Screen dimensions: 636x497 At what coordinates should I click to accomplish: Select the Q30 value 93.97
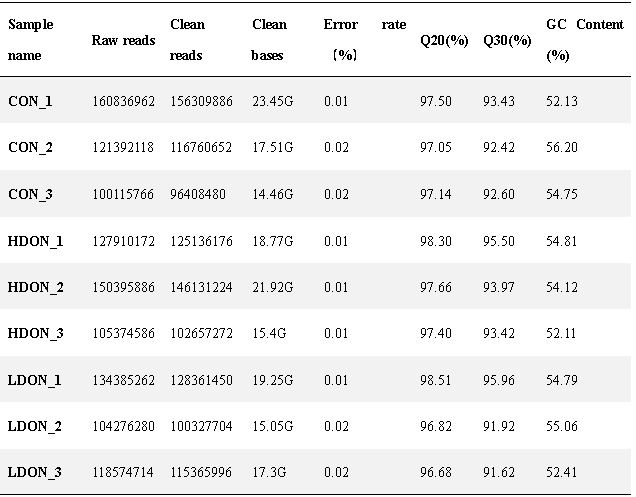click(x=498, y=288)
